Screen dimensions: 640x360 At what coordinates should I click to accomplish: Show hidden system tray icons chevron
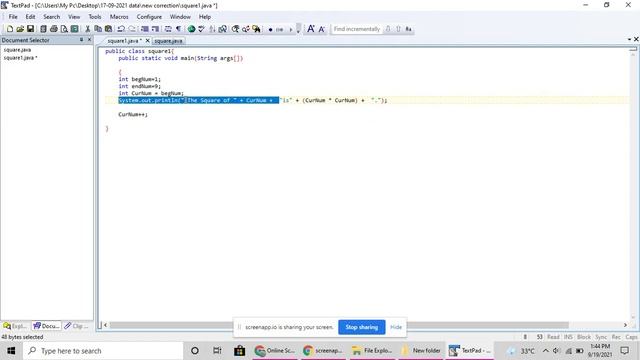pyautogui.click(x=545, y=351)
